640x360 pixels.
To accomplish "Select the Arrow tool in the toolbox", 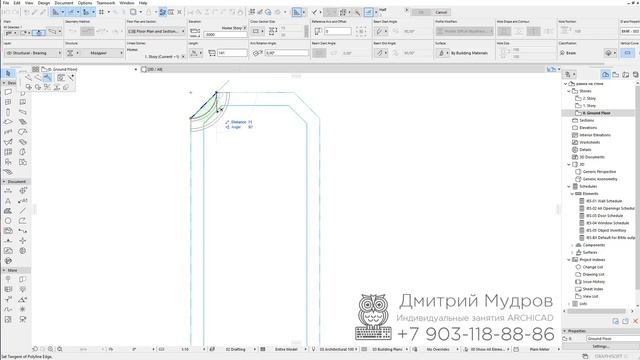I will [x=8, y=73].
